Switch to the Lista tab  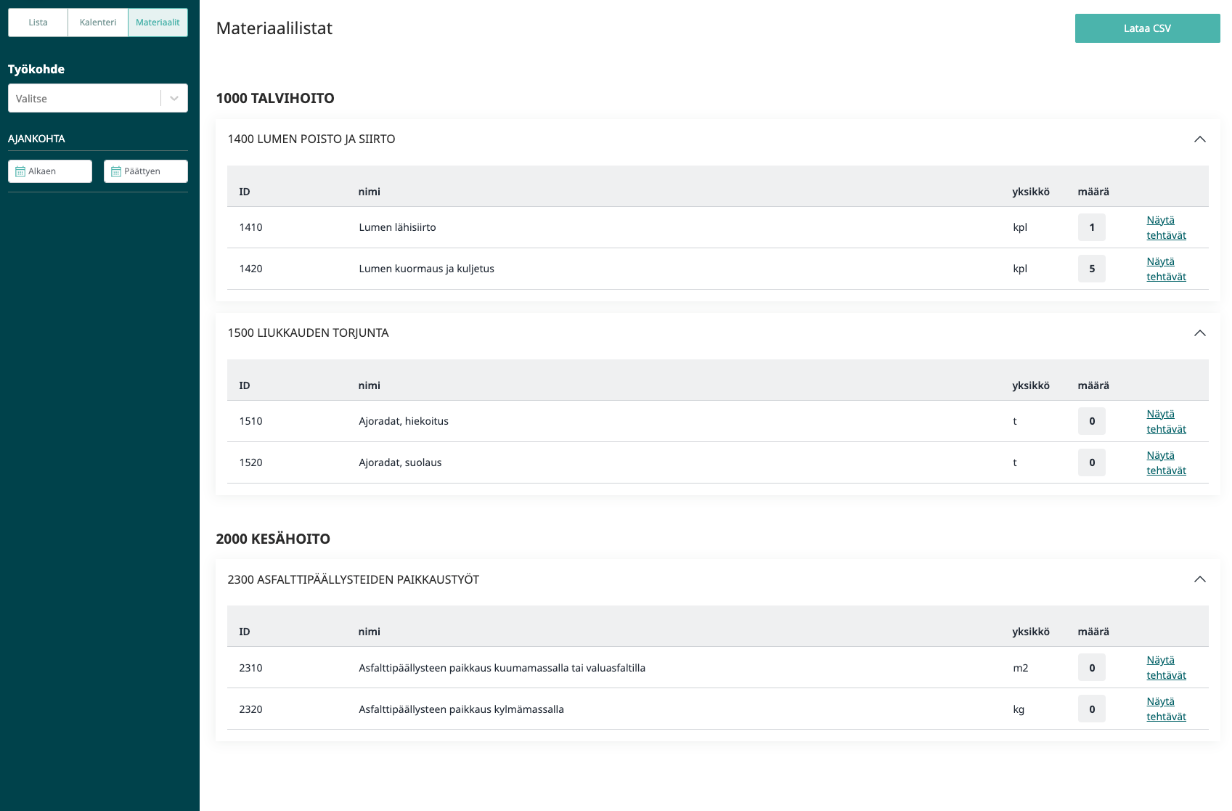pyautogui.click(x=38, y=22)
